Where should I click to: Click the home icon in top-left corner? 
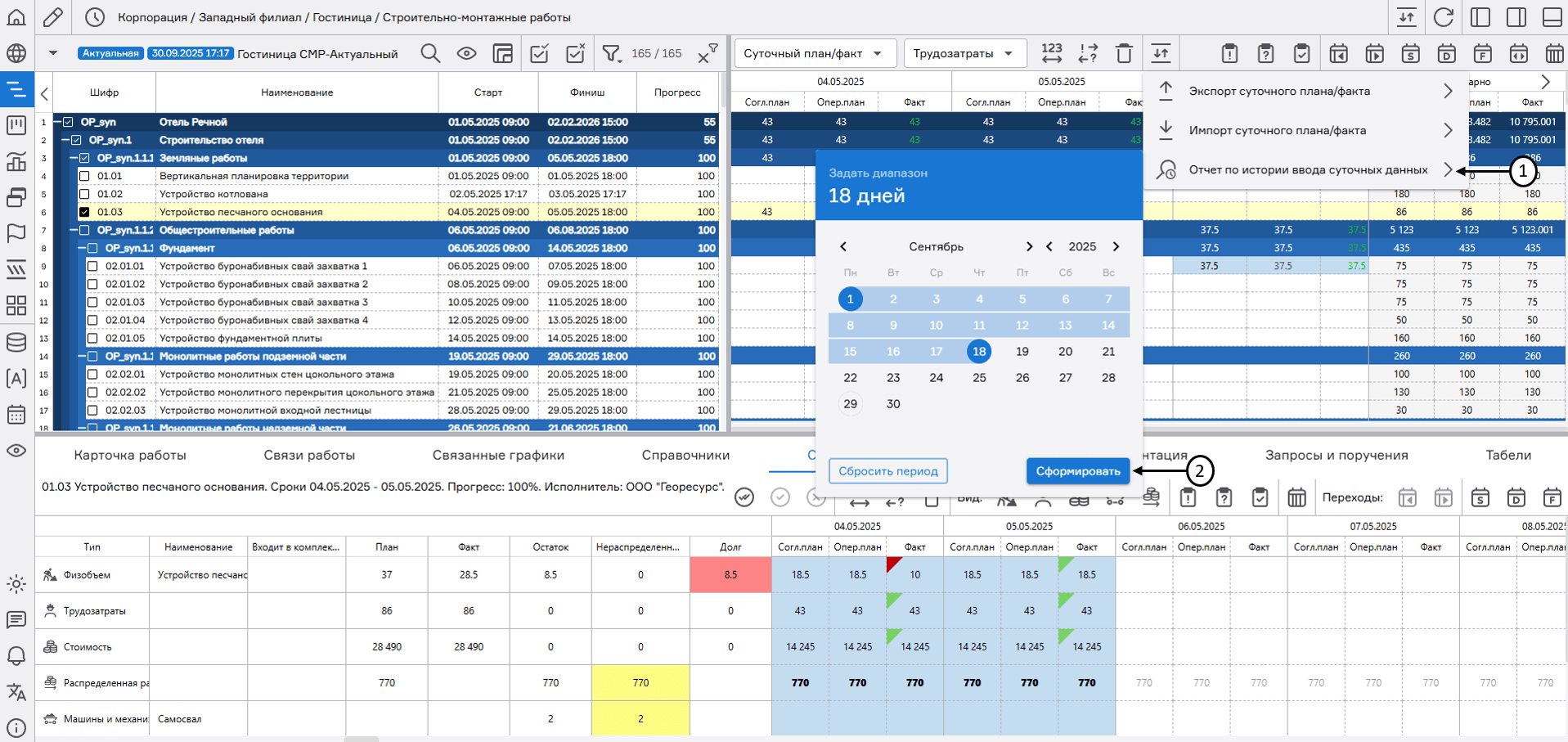coord(16,17)
